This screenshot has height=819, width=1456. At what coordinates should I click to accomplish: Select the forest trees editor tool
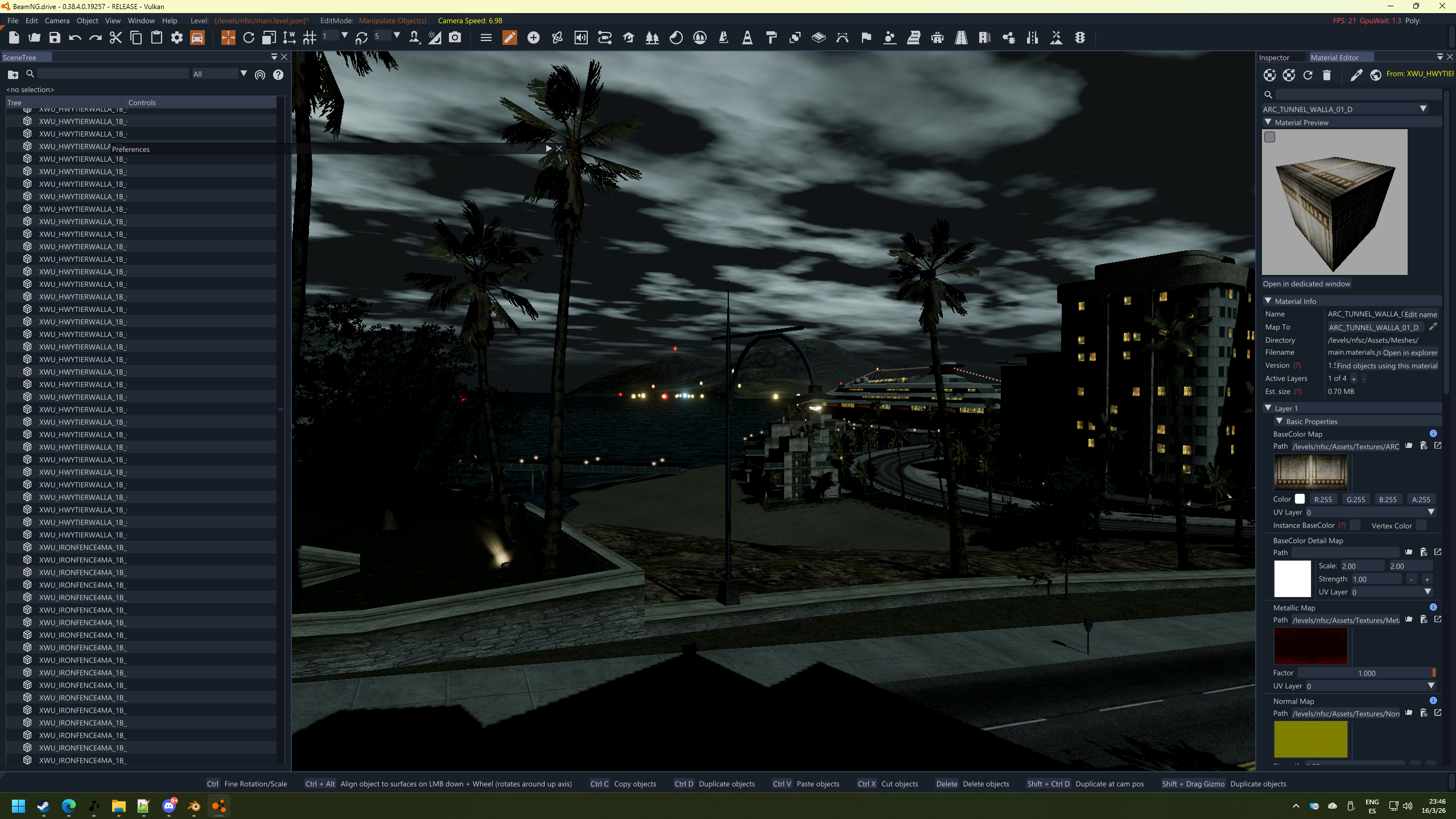pos(652,38)
